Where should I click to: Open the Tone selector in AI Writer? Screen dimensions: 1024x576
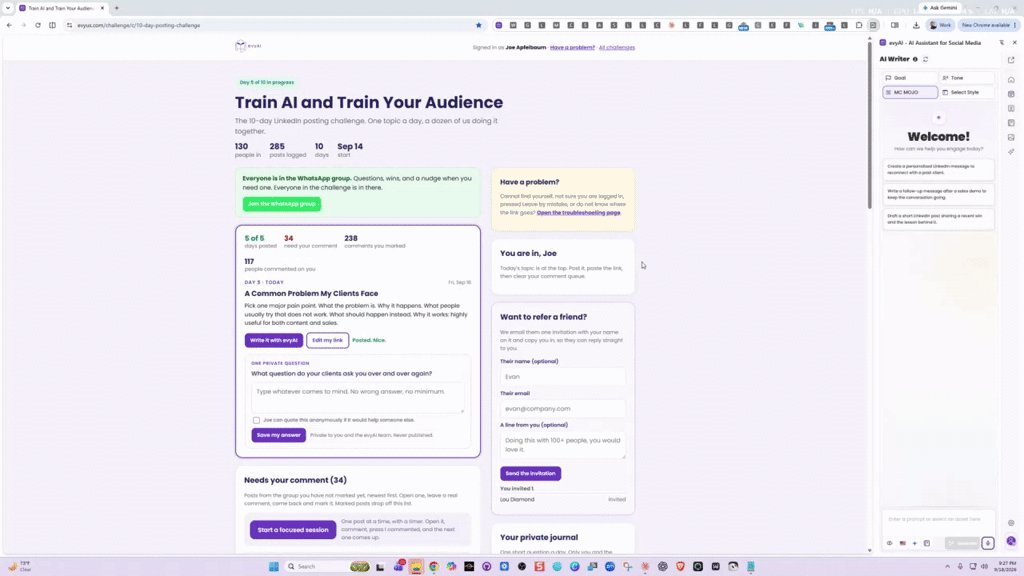(x=967, y=78)
